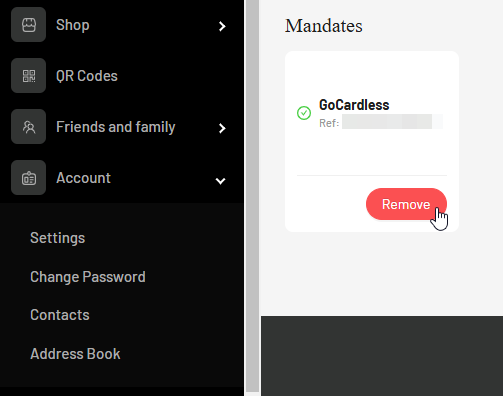Screen dimensions: 503x396
Task: Click the Account ID badge icon
Action: pyautogui.click(x=29, y=178)
